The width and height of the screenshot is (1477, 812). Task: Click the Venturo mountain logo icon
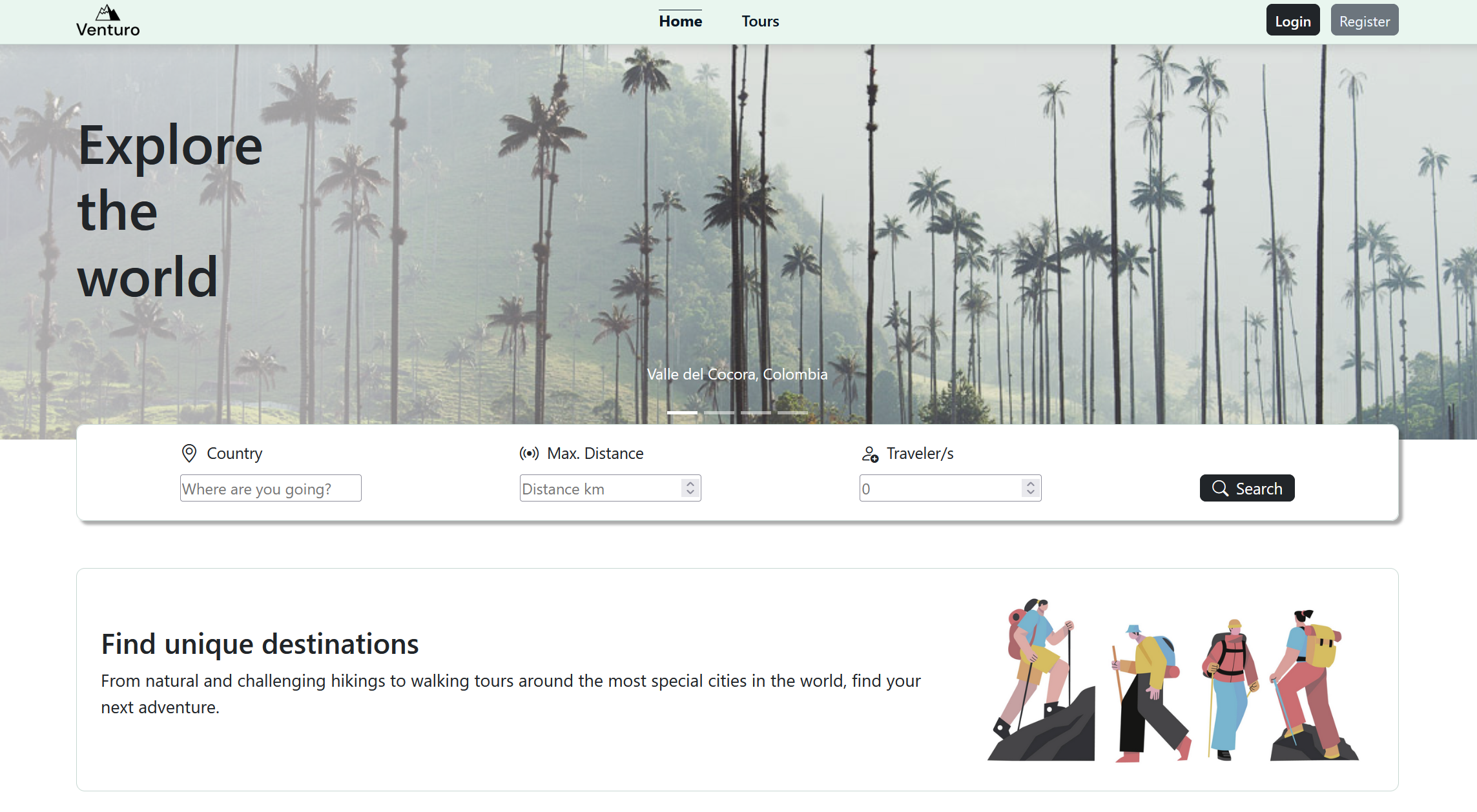108,12
